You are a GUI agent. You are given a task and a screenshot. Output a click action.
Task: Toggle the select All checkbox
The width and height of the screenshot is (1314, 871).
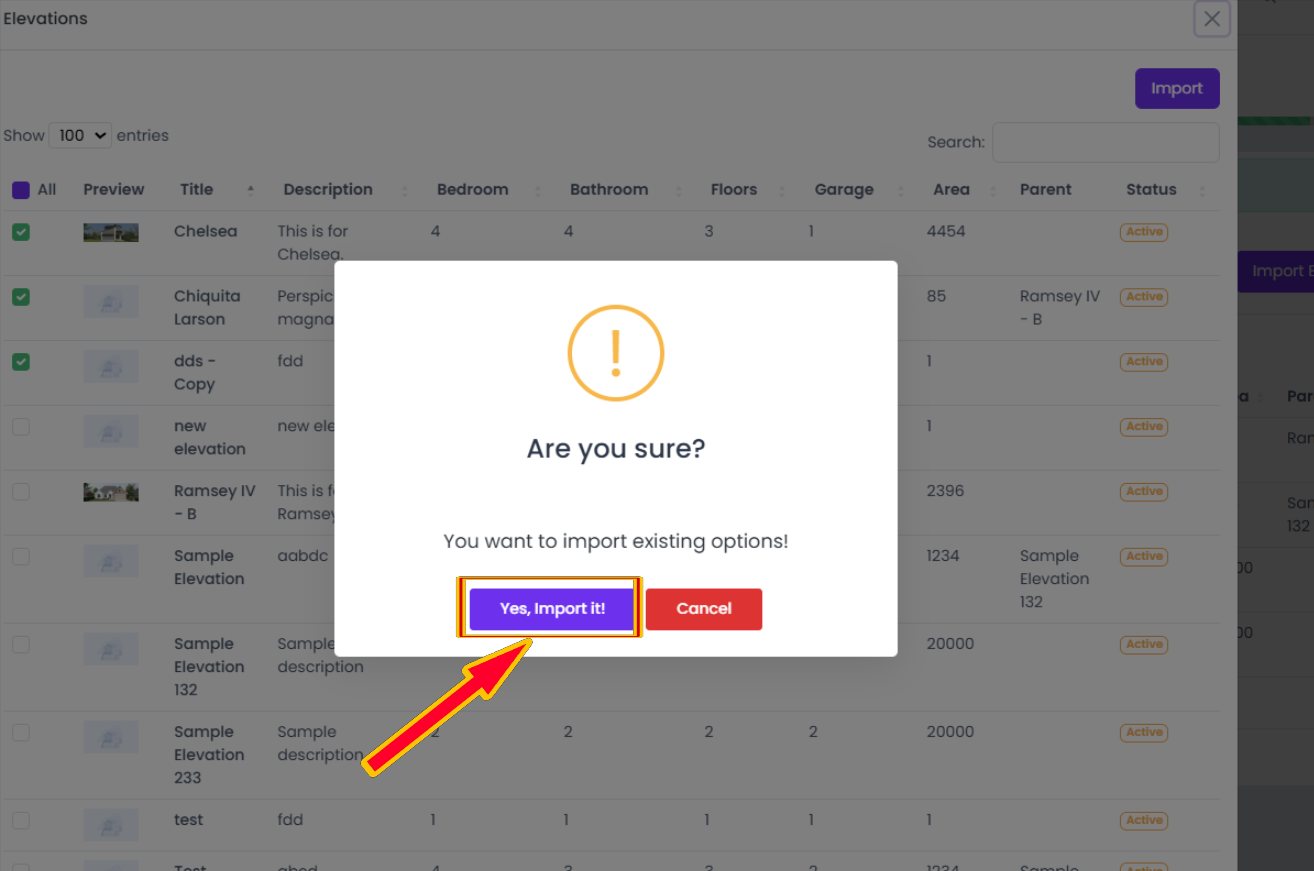(21, 190)
